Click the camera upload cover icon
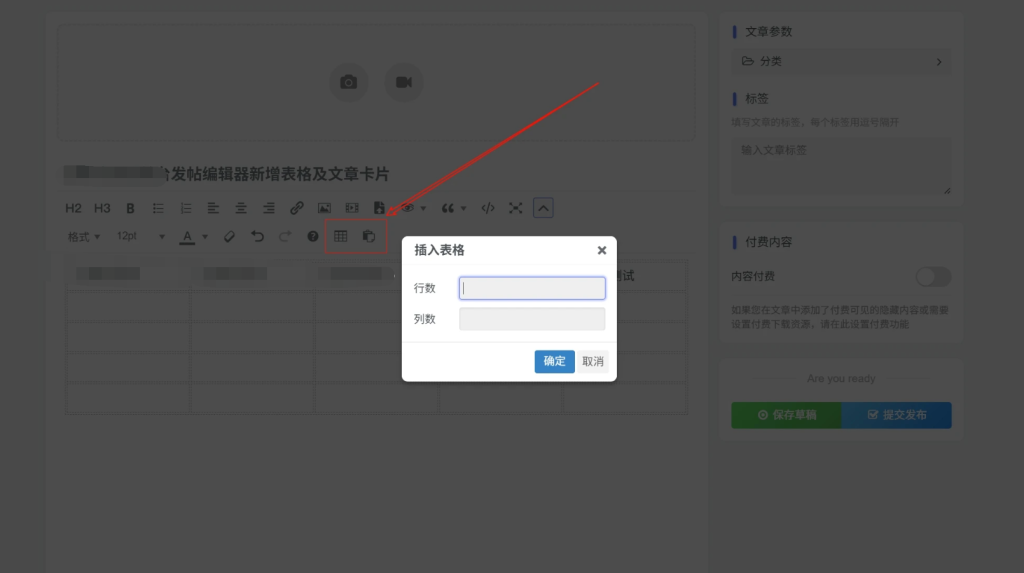 (x=349, y=82)
